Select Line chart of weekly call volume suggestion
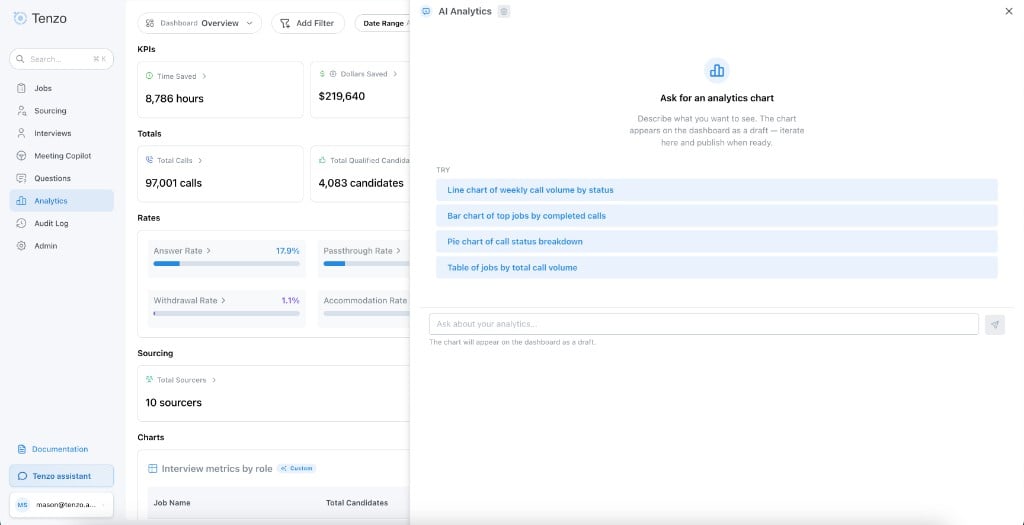Viewport: 1024px width, 525px height. pos(716,190)
